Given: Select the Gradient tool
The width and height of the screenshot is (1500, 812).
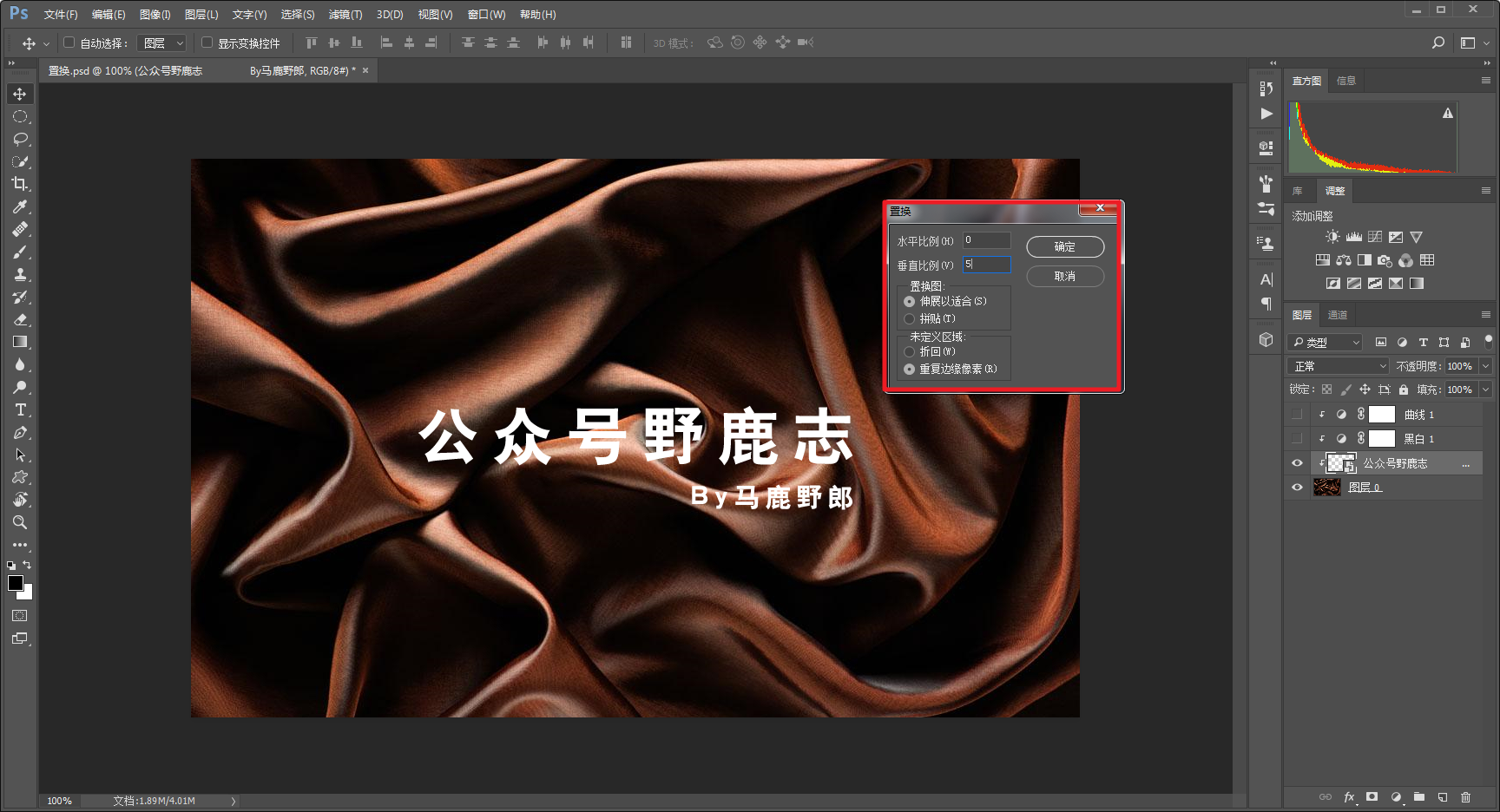Looking at the screenshot, I should click(x=20, y=342).
